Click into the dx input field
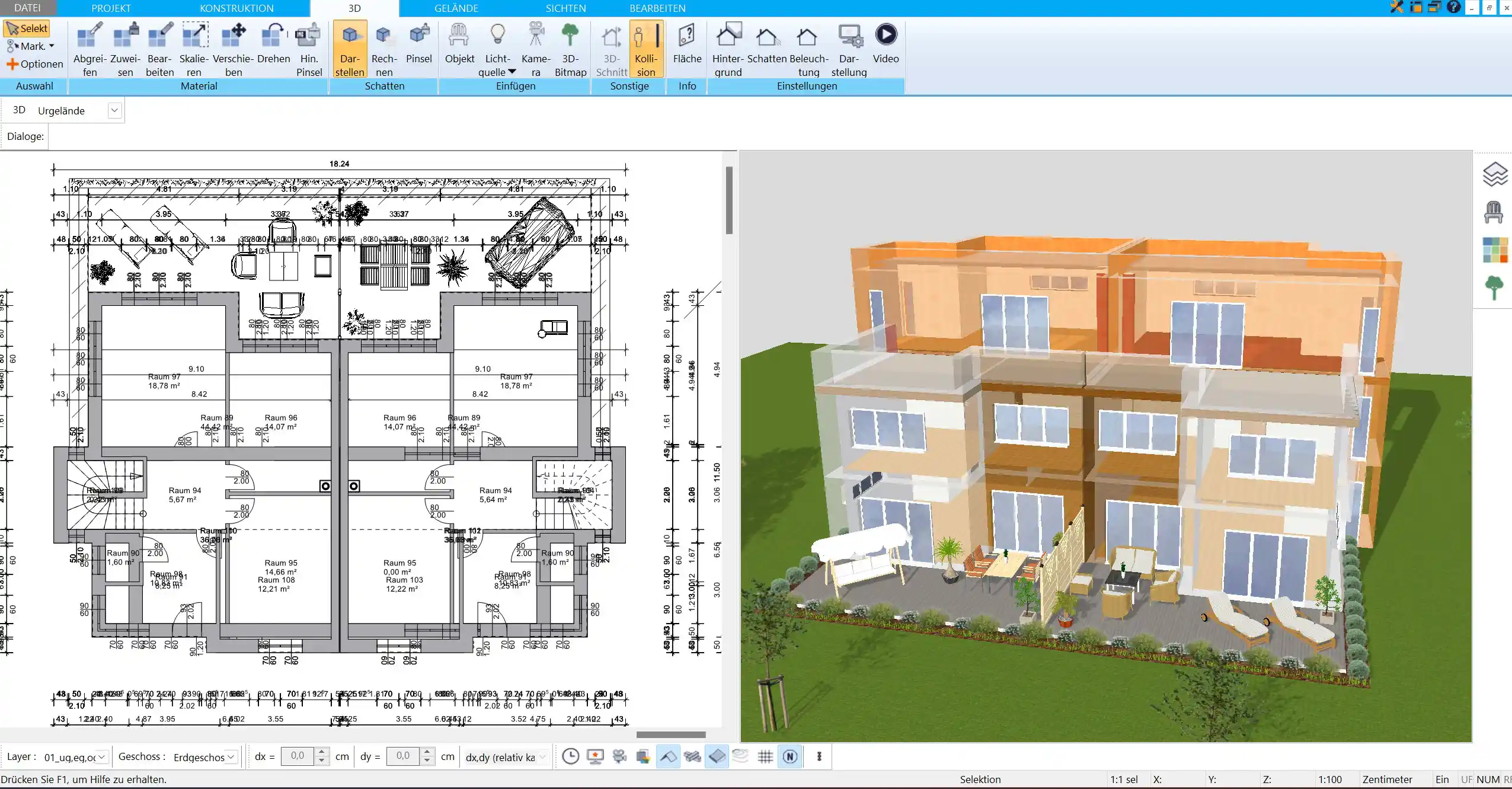The height and width of the screenshot is (789, 1512). (x=298, y=756)
